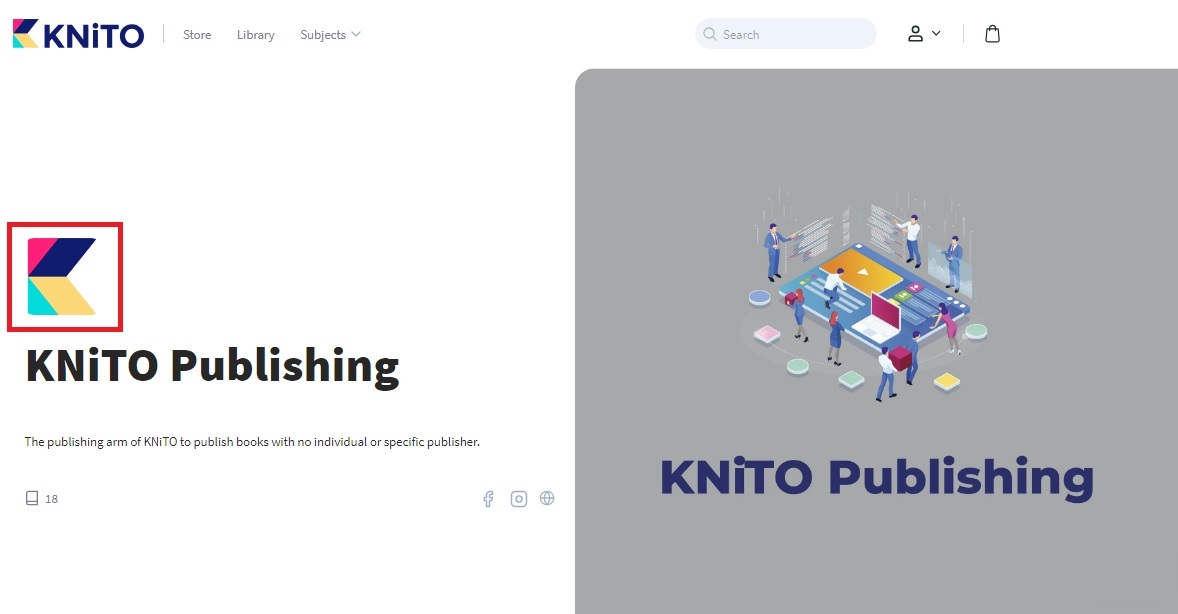1178x614 pixels.
Task: Expand the account menu chevron
Action: pos(937,33)
